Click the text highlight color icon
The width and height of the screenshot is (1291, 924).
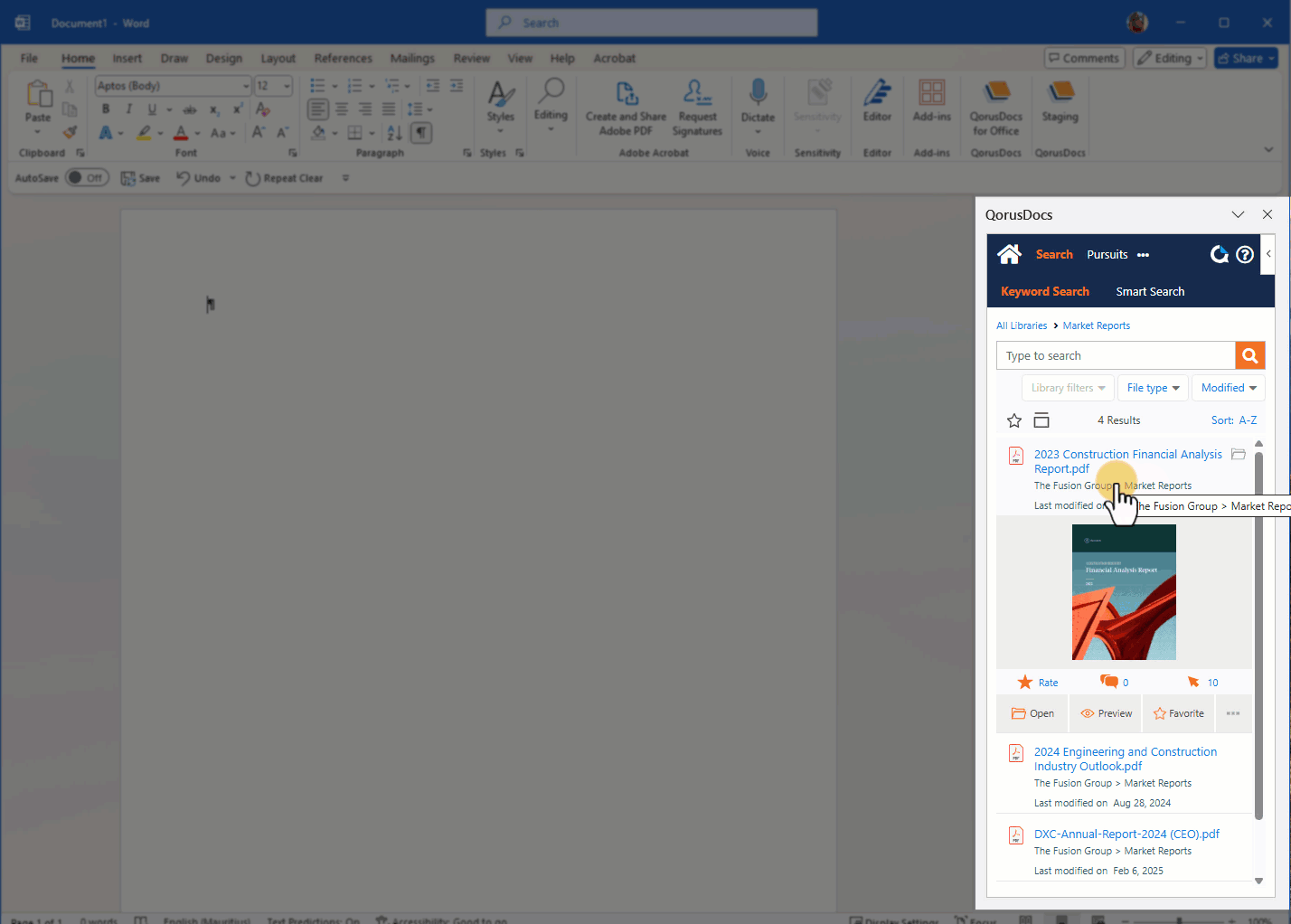[x=144, y=133]
